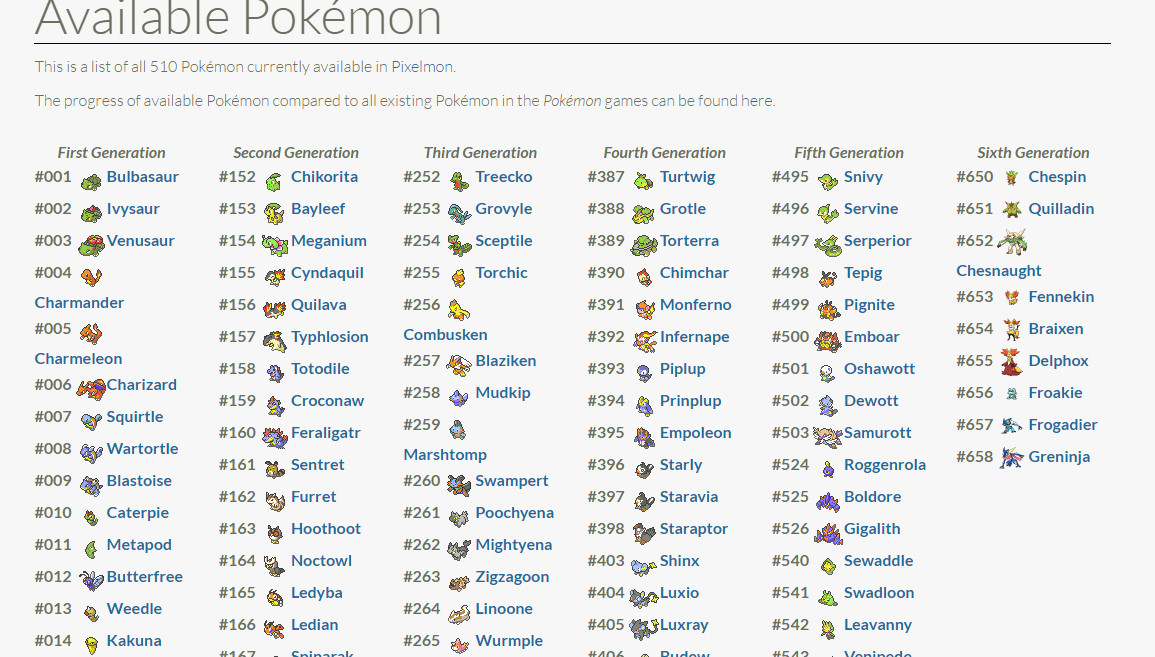Image resolution: width=1155 pixels, height=657 pixels.
Task: Click the Luxray sprite icon
Action: (643, 628)
